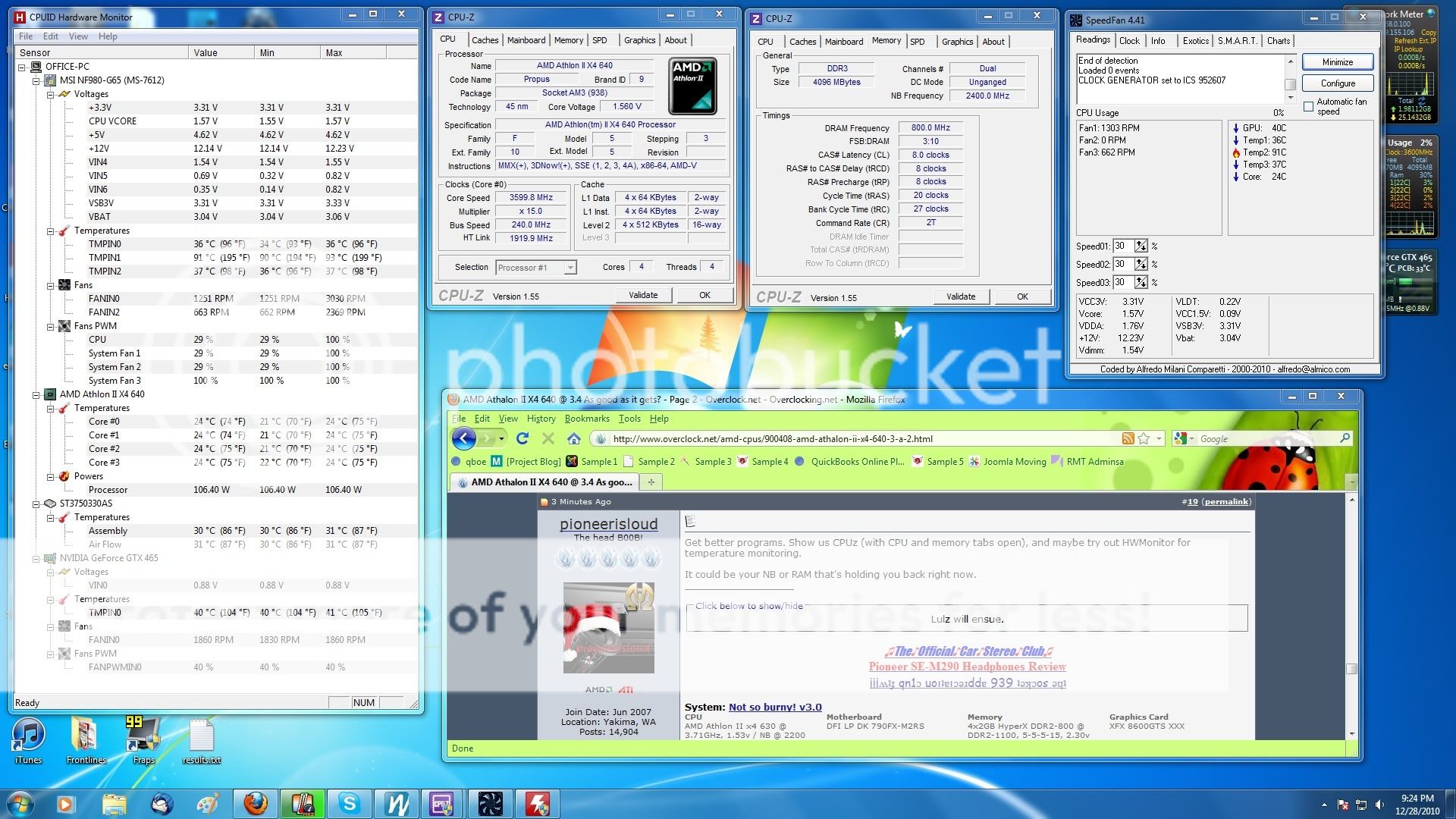The height and width of the screenshot is (819, 1456).
Task: Collapse AMD Athlon II X4 640 tree node
Action: pyautogui.click(x=36, y=394)
